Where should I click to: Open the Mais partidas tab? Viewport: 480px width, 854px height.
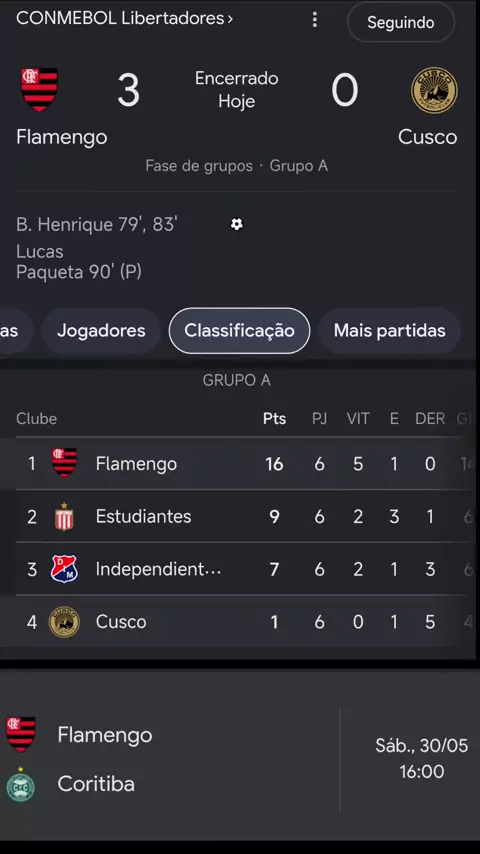coord(390,331)
